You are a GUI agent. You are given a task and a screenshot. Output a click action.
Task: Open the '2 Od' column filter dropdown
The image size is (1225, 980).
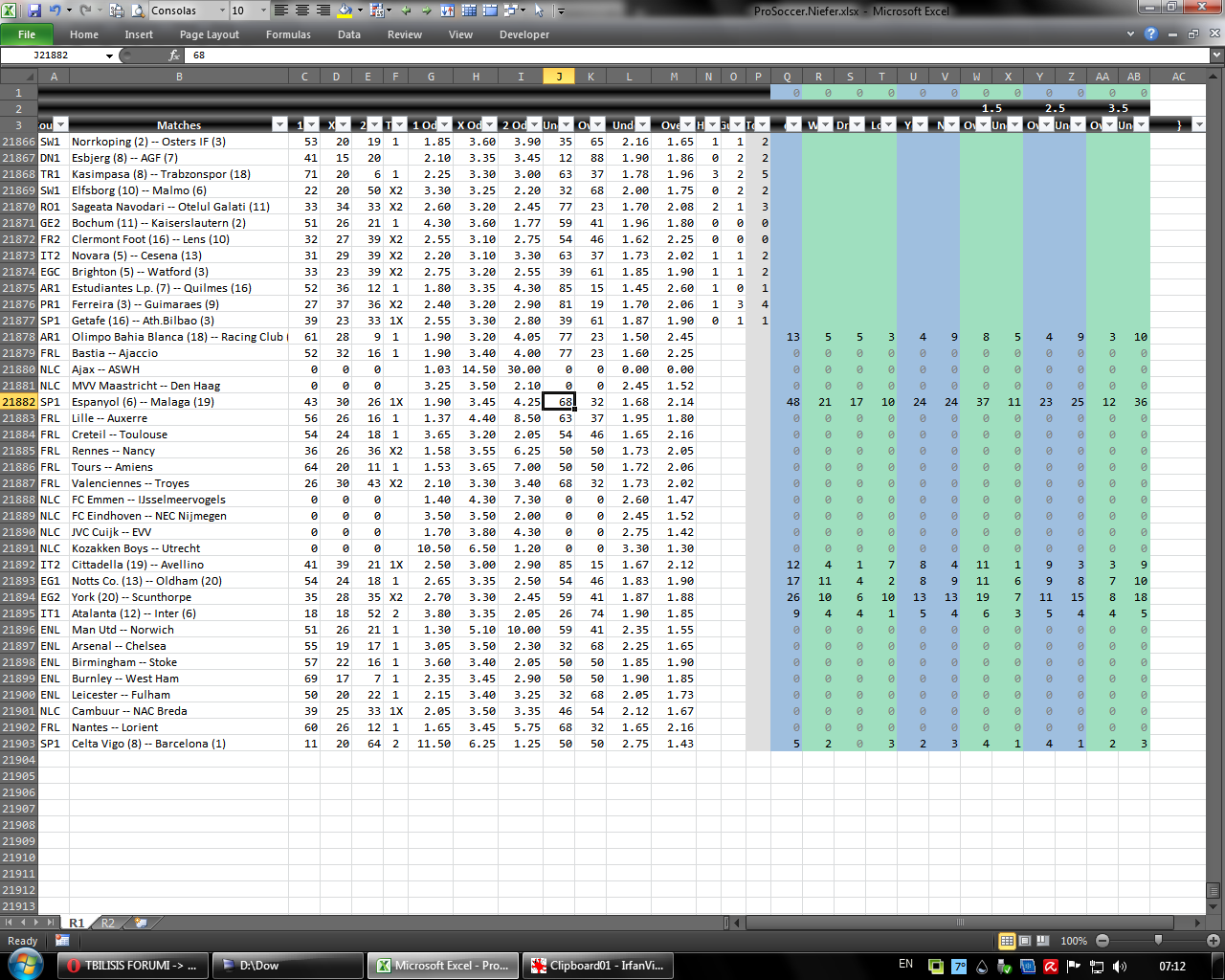coord(534,124)
